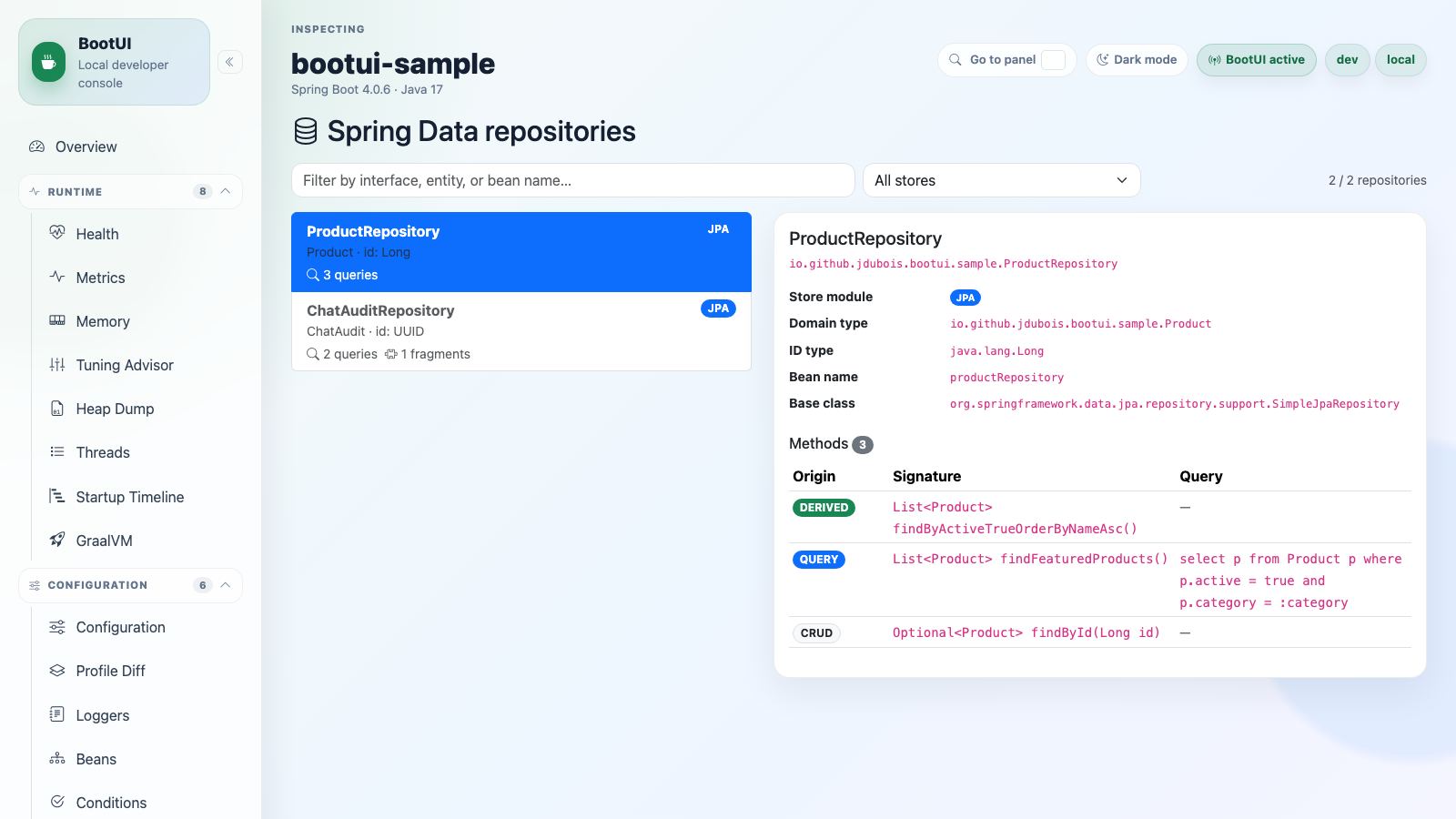The image size is (1456, 819).
Task: Click the RUNTIME count badge 8
Action: pyautogui.click(x=203, y=191)
